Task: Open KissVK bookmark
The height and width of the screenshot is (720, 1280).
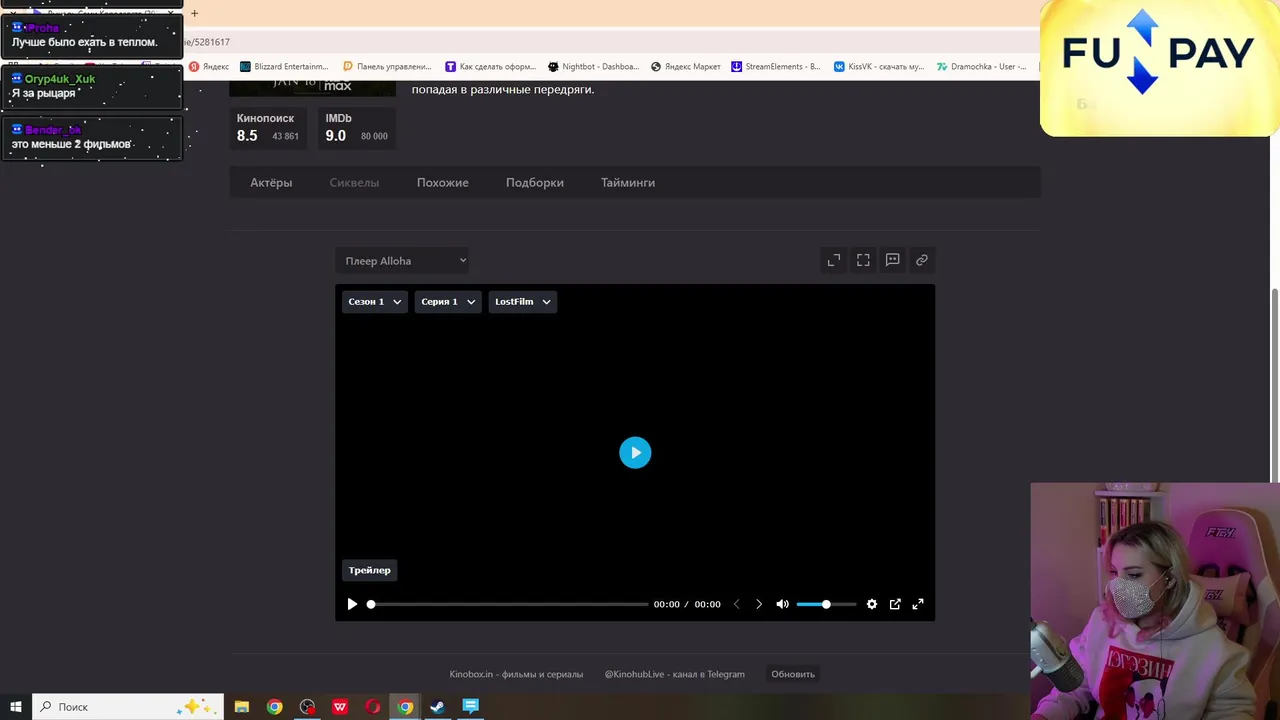Action: click(879, 67)
